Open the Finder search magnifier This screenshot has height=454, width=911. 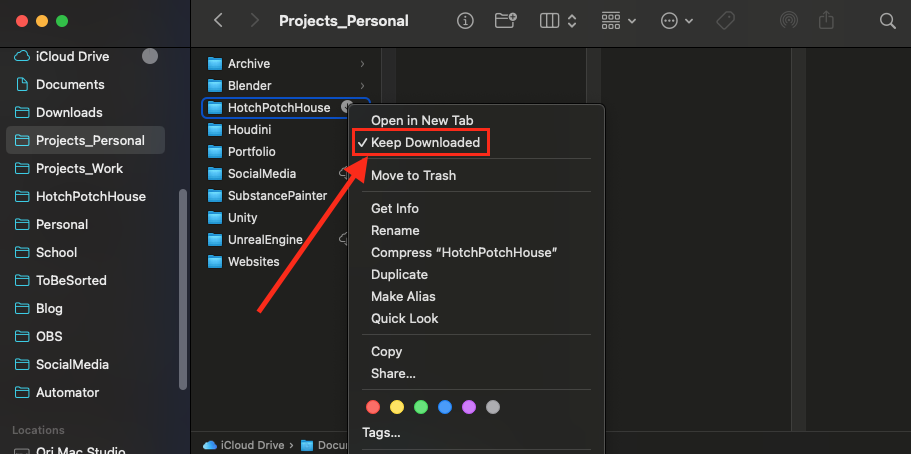tap(887, 20)
